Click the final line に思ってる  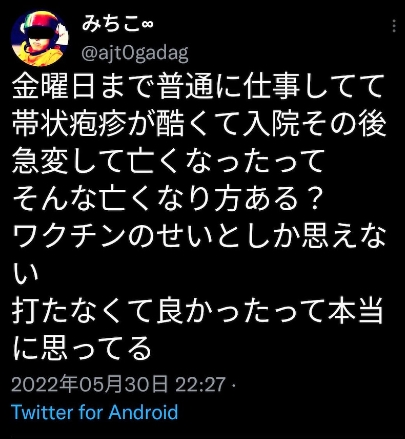(x=82, y=348)
